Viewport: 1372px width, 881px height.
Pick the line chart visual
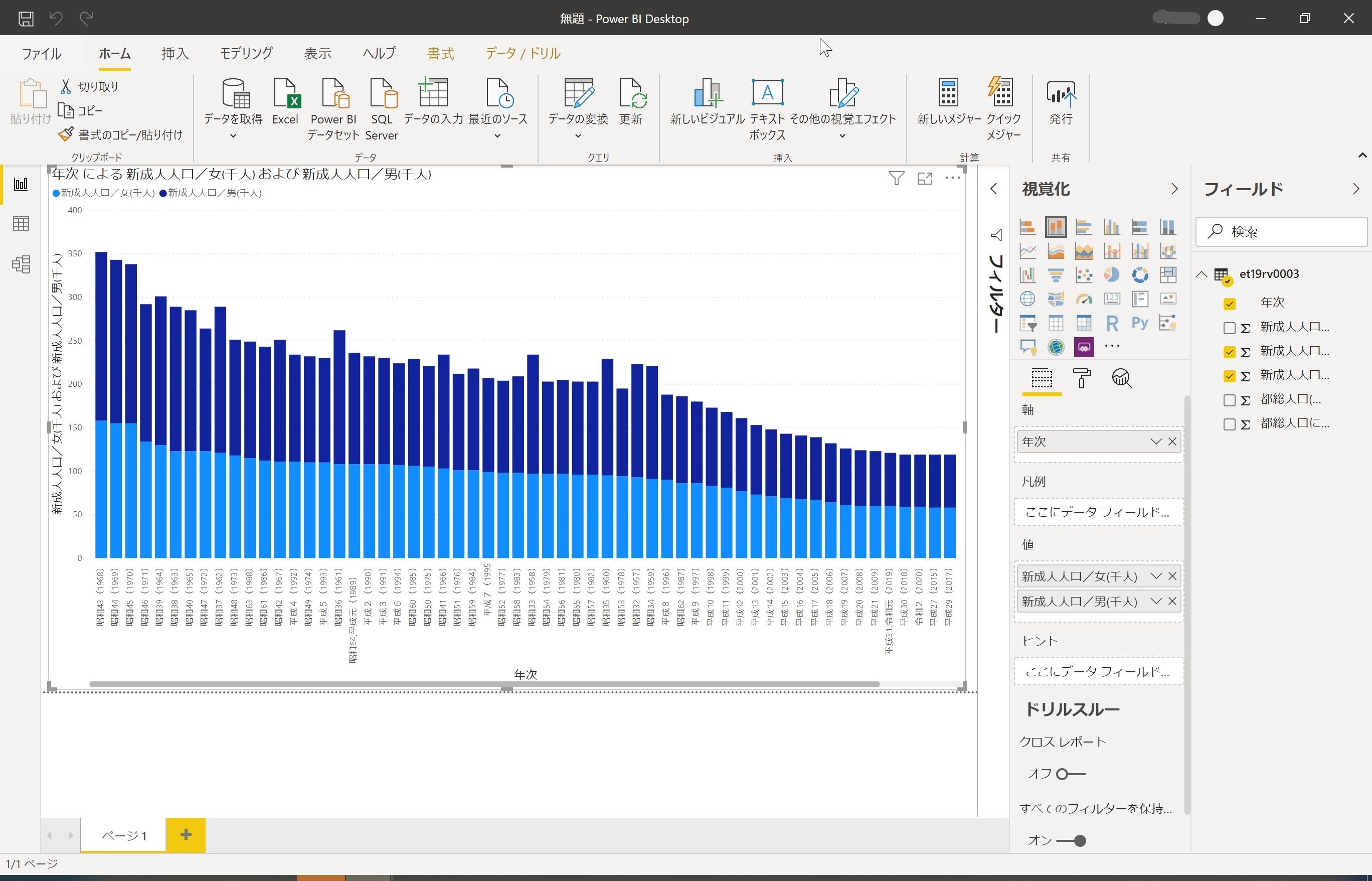click(x=1027, y=251)
